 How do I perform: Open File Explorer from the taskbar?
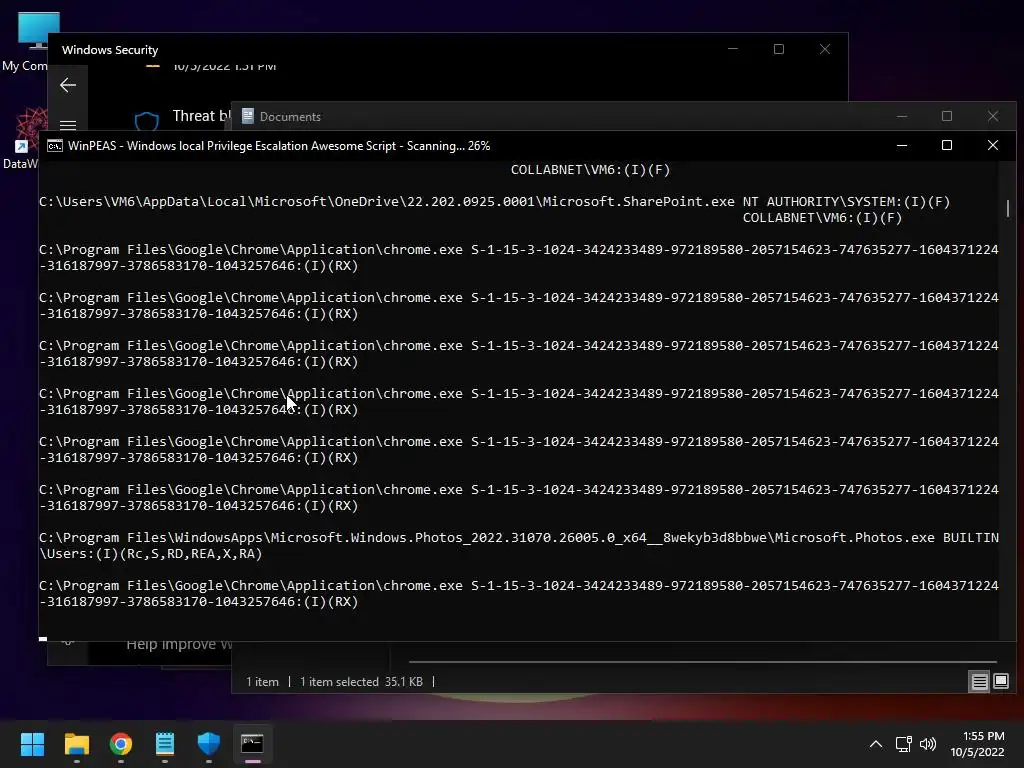[x=76, y=744]
